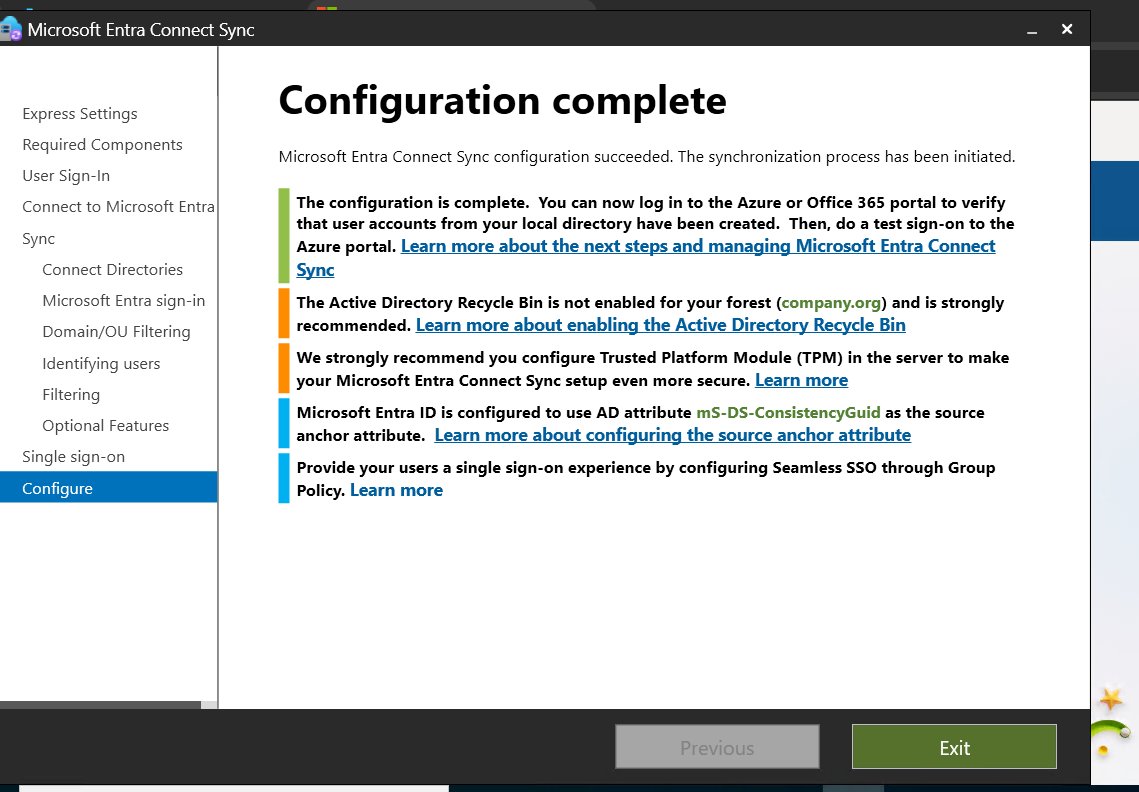1139x792 pixels.
Task: Select the highlighted Configure step
Action: click(x=108, y=488)
